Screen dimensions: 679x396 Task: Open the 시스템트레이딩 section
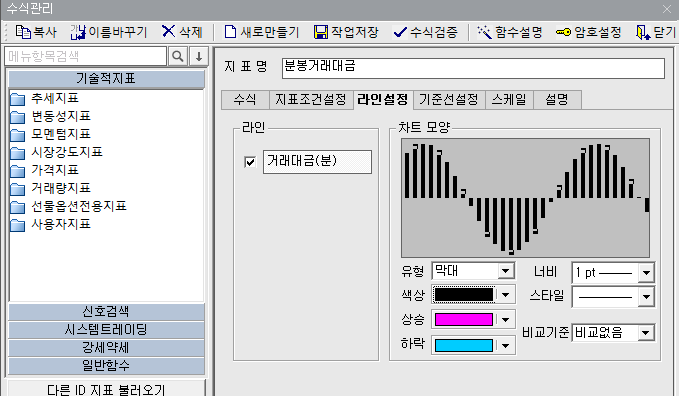(x=106, y=330)
